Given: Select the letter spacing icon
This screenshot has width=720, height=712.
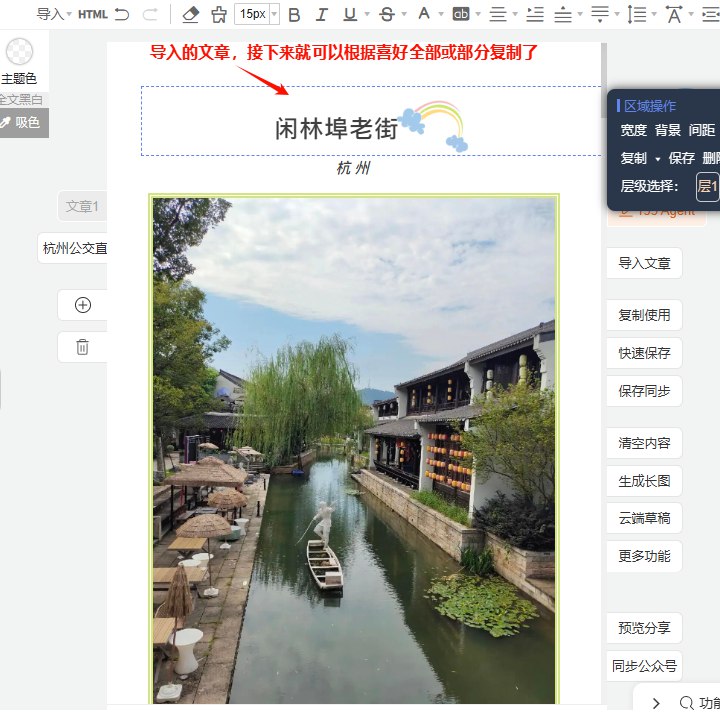Looking at the screenshot, I should tap(674, 15).
